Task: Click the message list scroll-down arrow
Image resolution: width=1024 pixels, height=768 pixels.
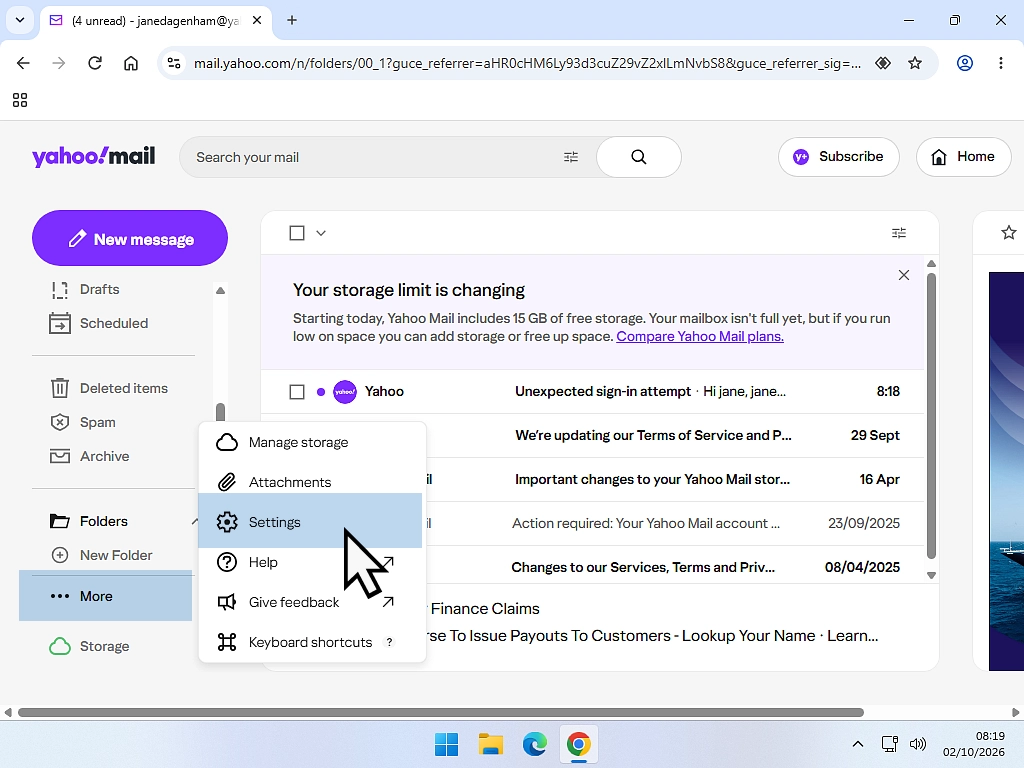Action: pos(931,575)
